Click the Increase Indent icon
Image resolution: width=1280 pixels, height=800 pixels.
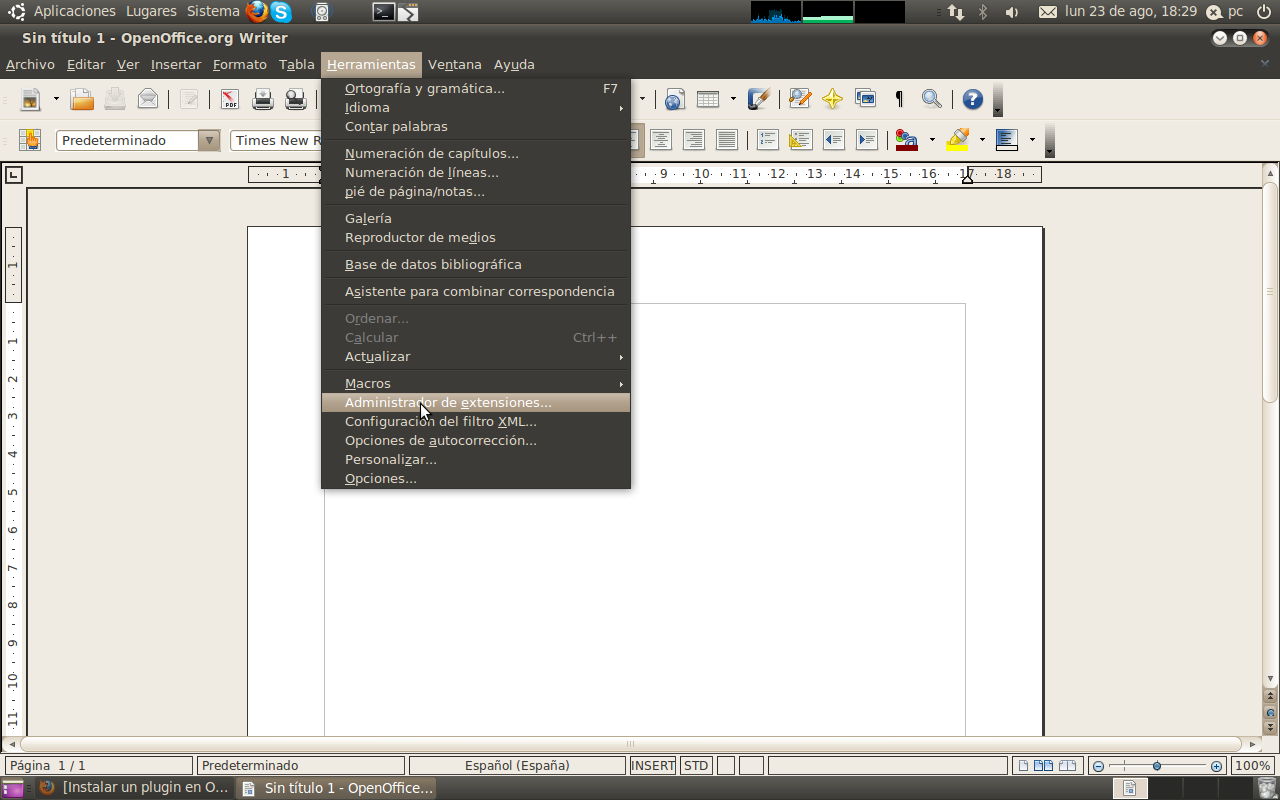pos(867,140)
